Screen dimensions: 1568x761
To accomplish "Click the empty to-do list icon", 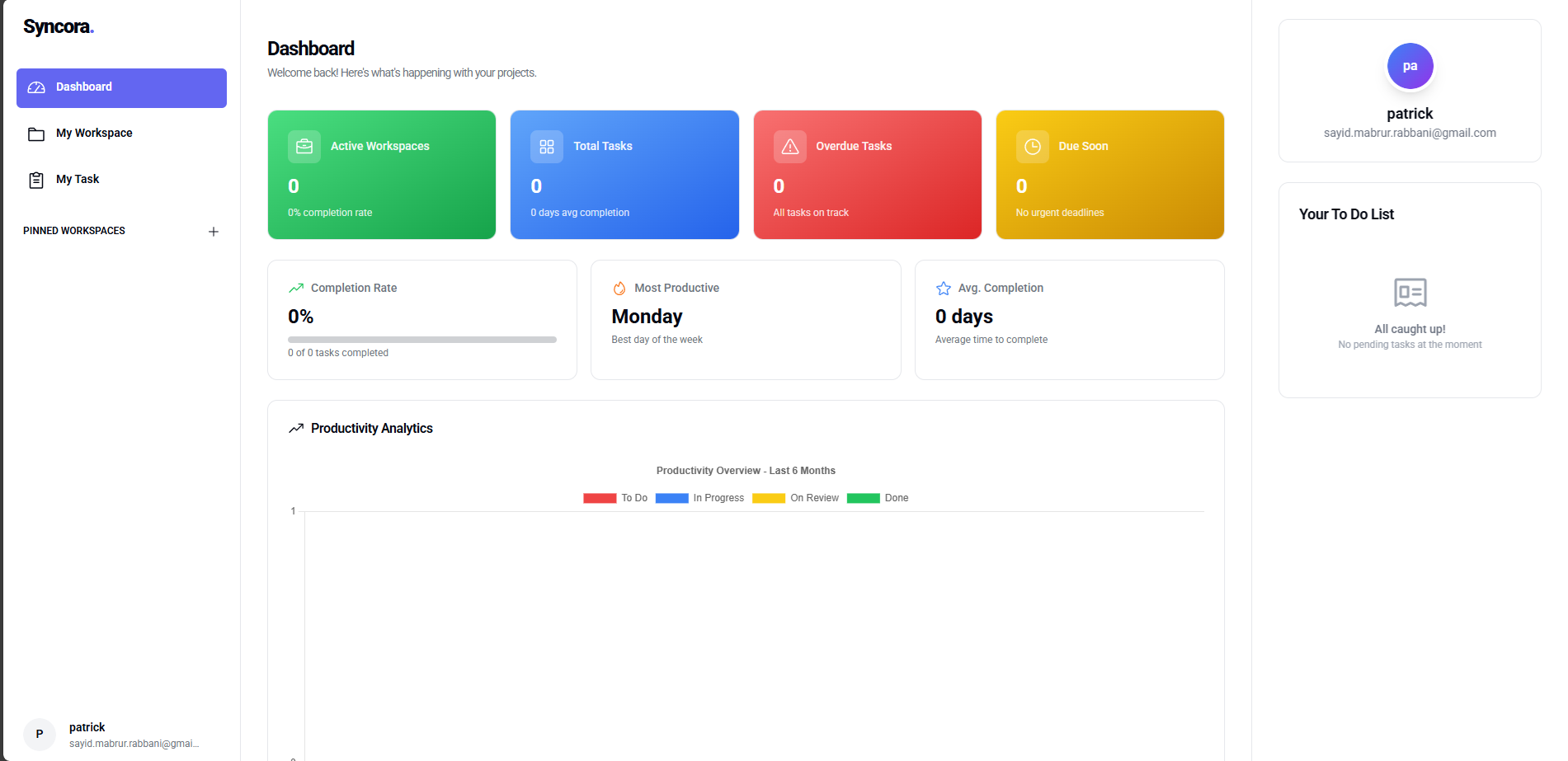I will tap(1410, 293).
